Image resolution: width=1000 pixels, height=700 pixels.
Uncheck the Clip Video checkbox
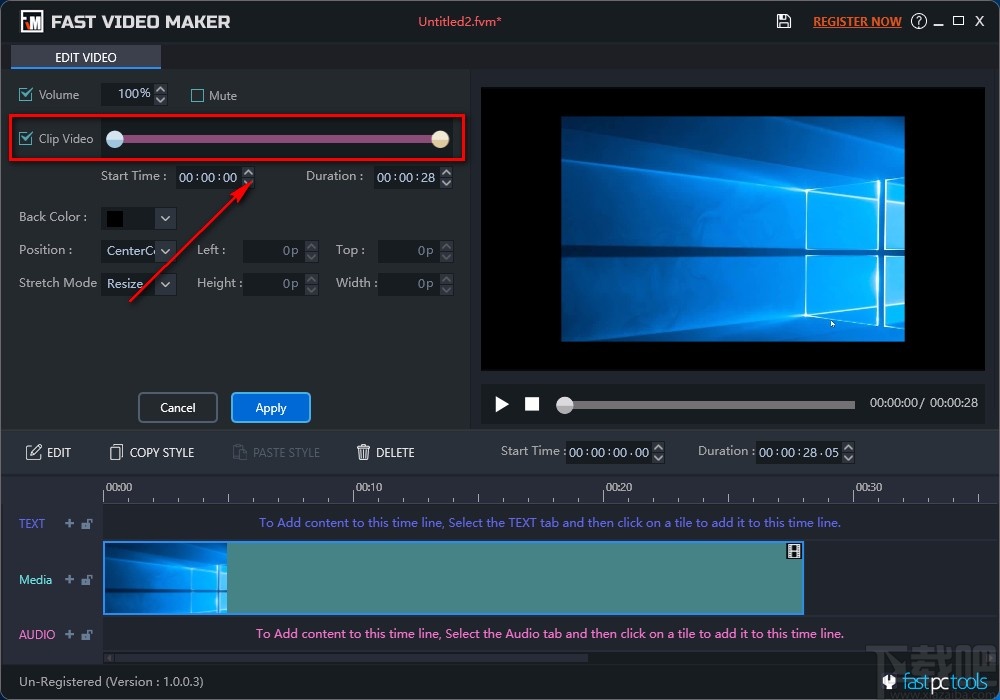tap(26, 138)
